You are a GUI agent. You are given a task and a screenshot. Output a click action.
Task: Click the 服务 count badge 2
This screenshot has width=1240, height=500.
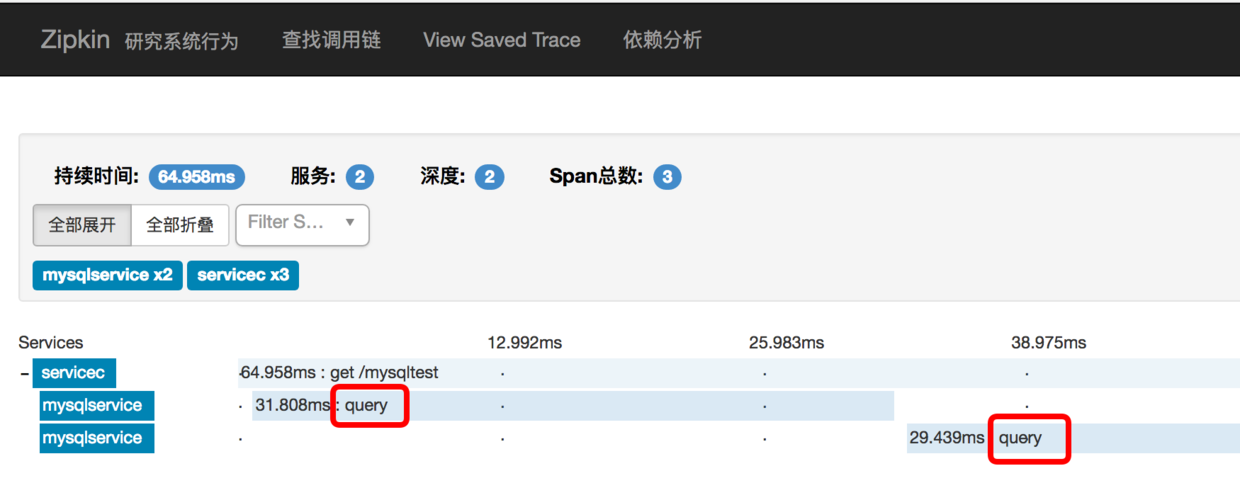tap(360, 177)
